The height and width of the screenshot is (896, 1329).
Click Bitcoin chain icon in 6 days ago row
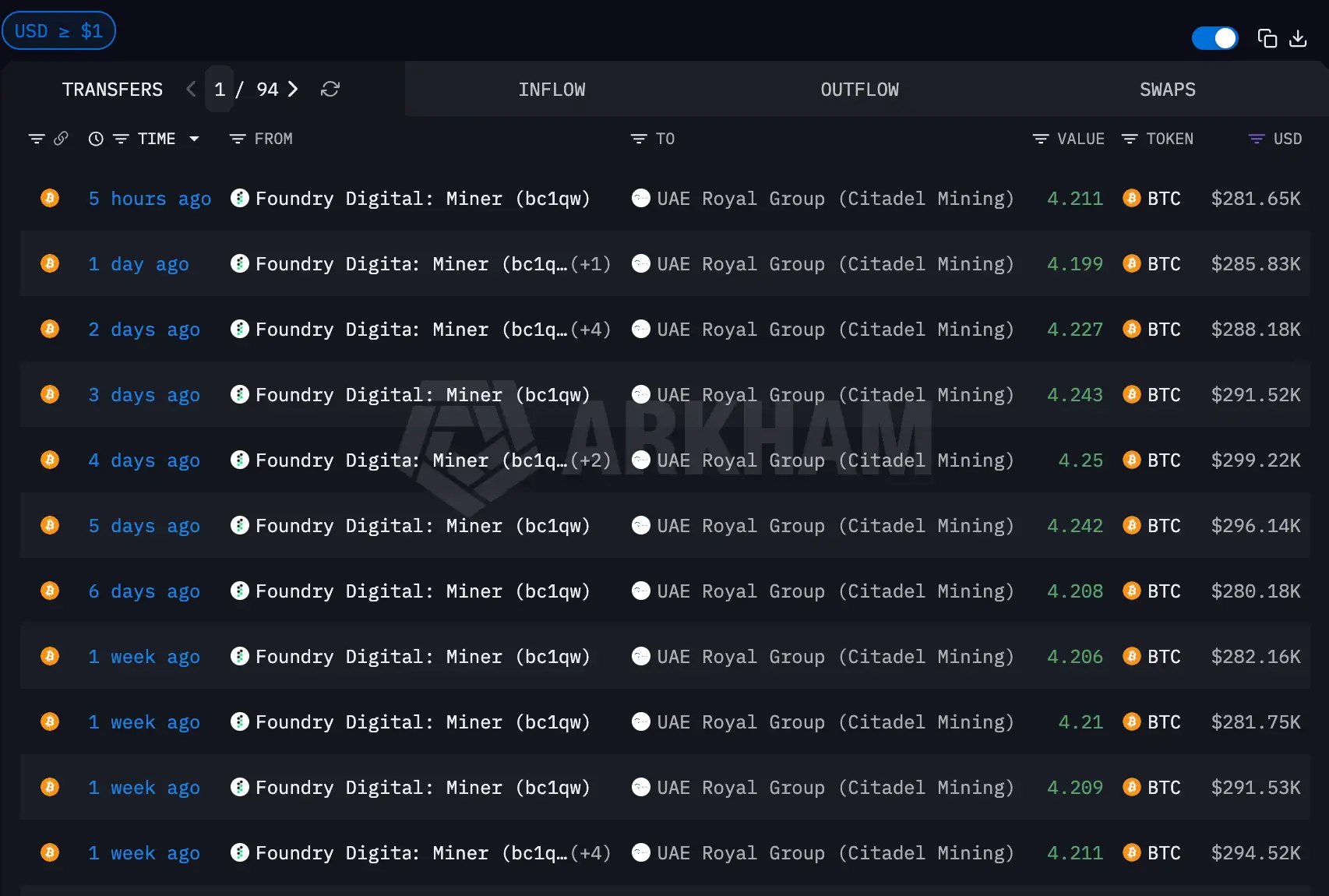pyautogui.click(x=50, y=591)
